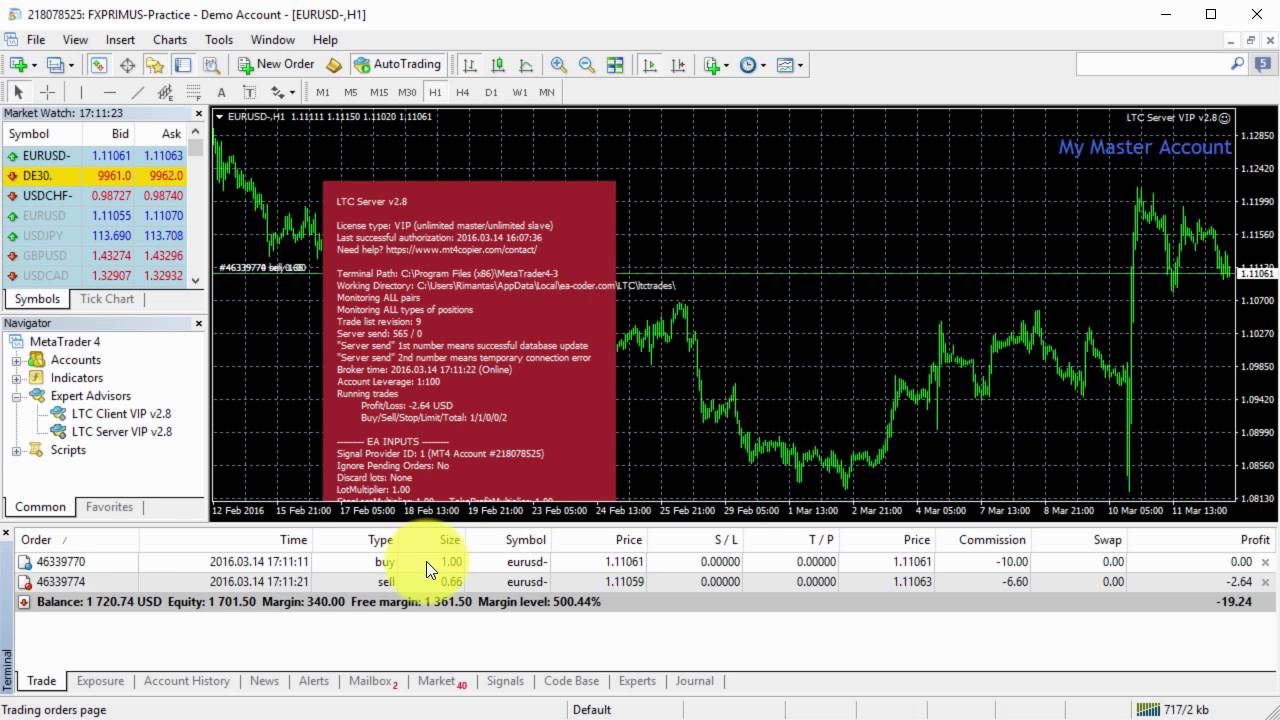The height and width of the screenshot is (720, 1280).
Task: Toggle the Terminal panel toolbar icon
Action: (183, 65)
